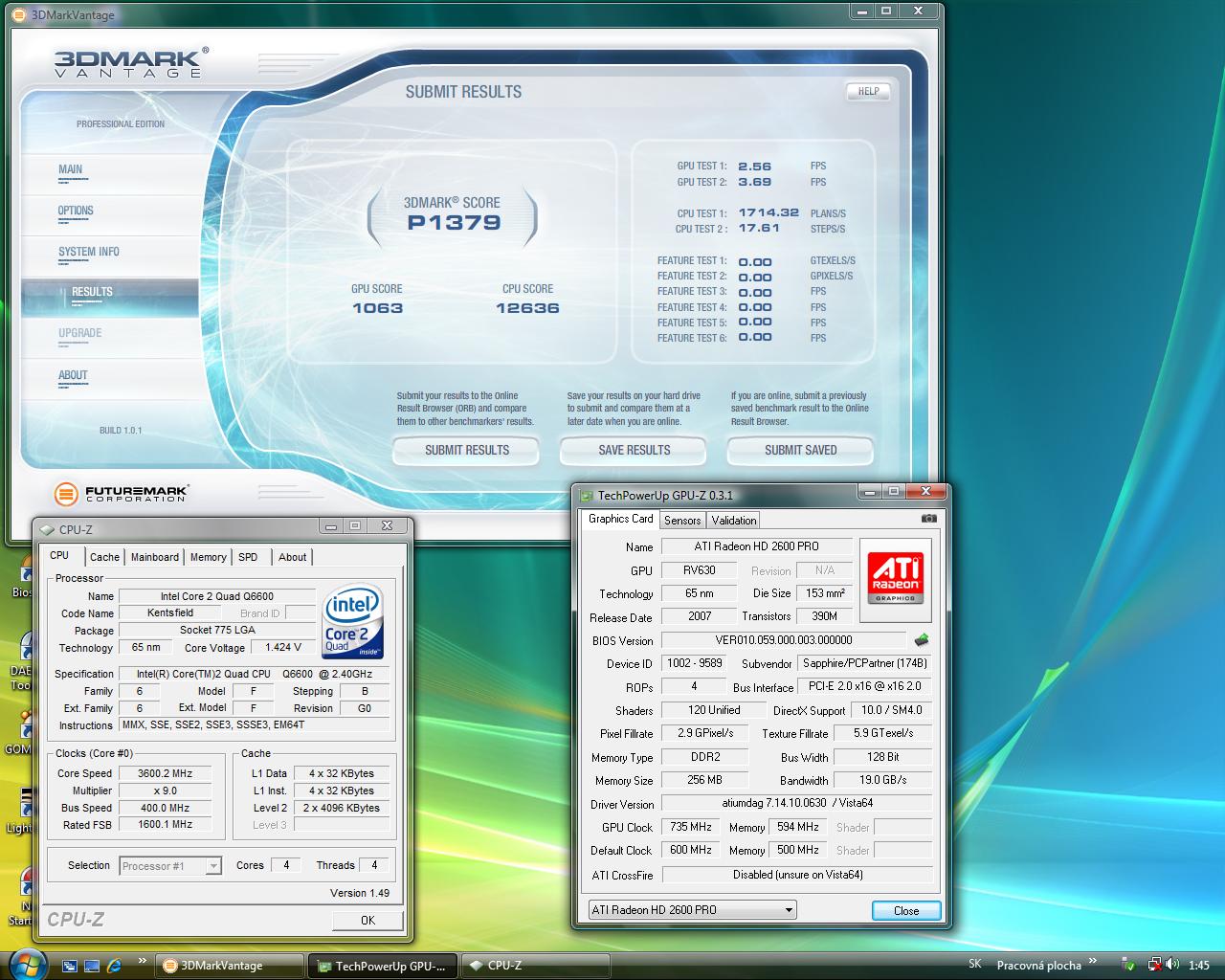Launch Internet Explorer from quick launch
The image size is (1225, 980).
tap(115, 966)
